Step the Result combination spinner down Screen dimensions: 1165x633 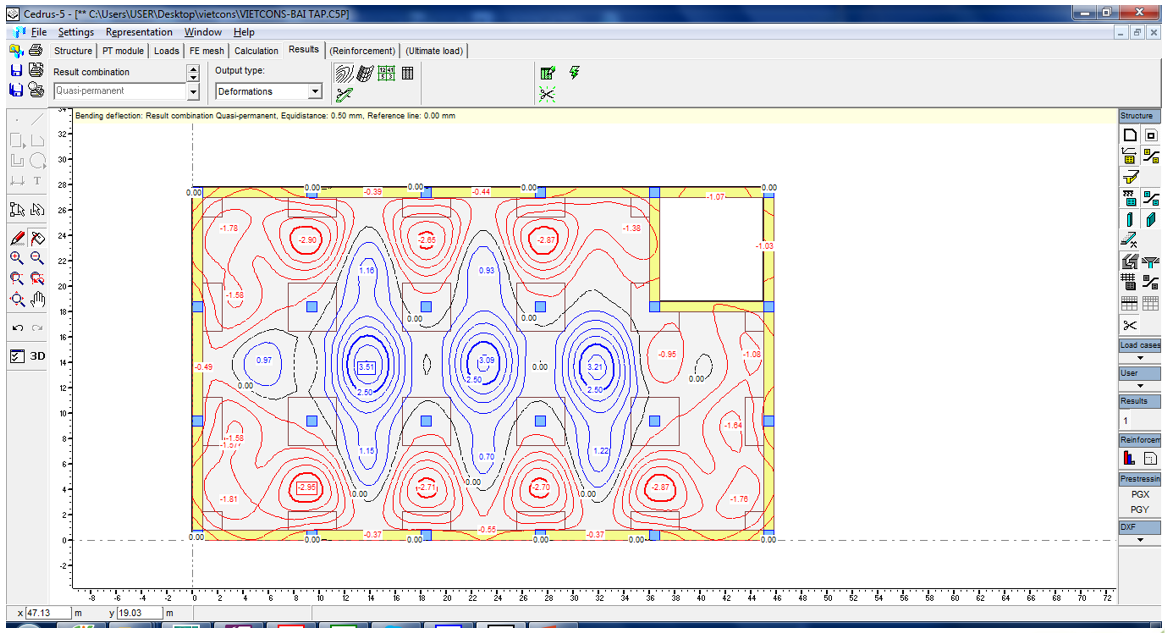coord(193,77)
